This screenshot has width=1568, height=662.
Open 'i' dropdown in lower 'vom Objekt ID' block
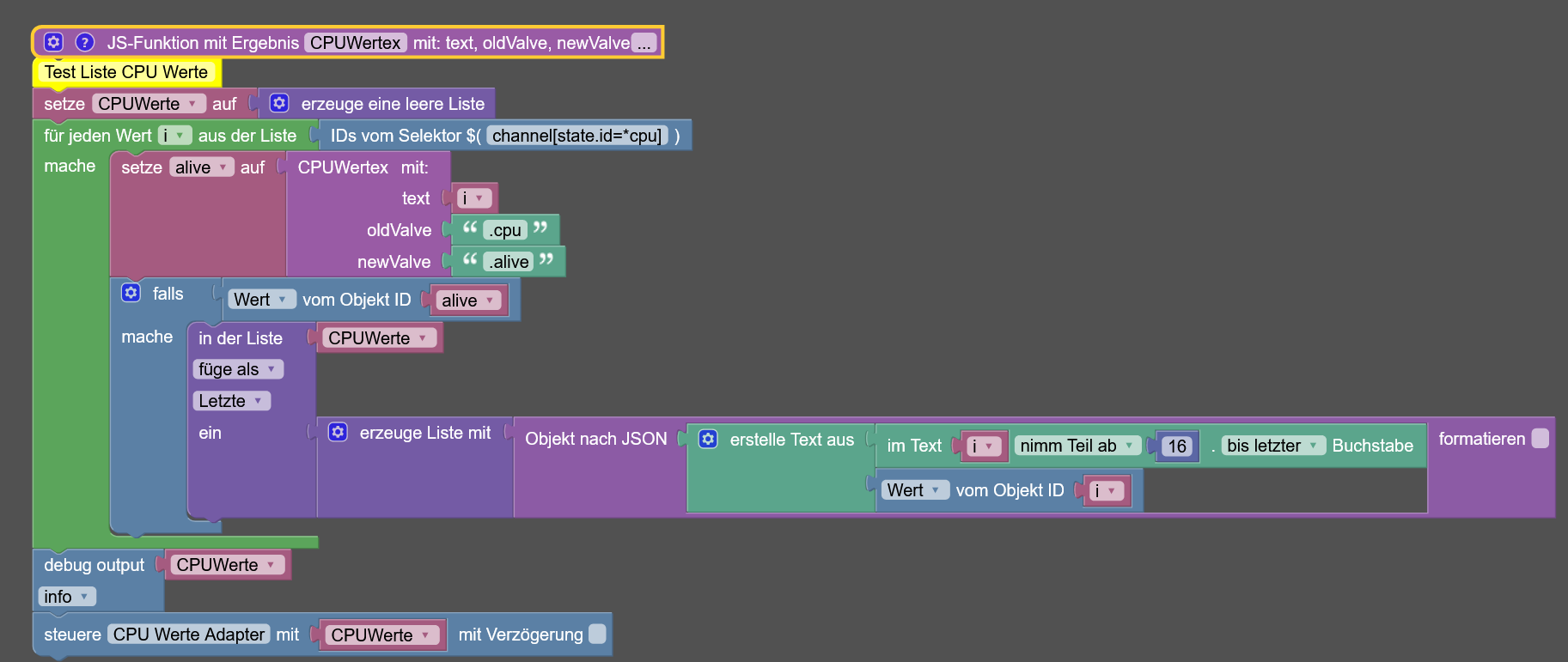click(x=1106, y=491)
